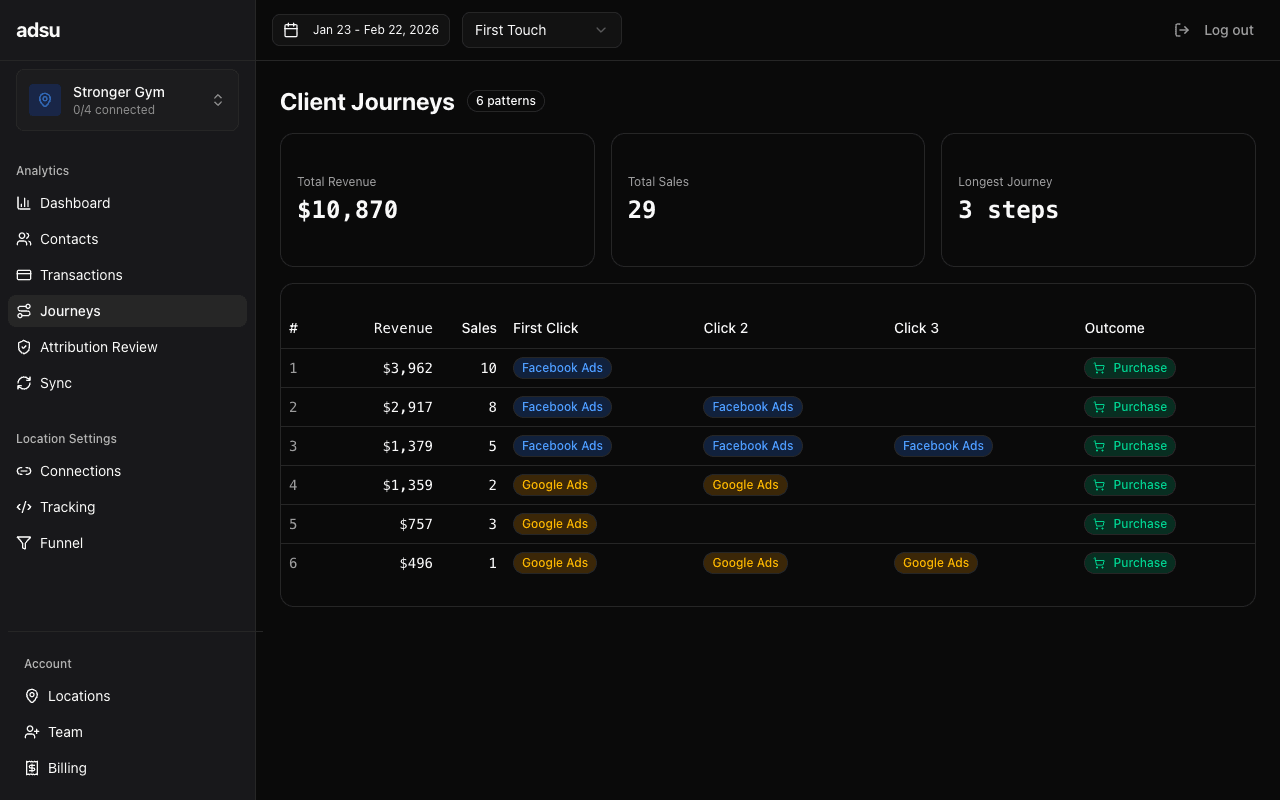Click the Google Ads badge in row 6
This screenshot has height=800, width=1280.
tap(554, 562)
